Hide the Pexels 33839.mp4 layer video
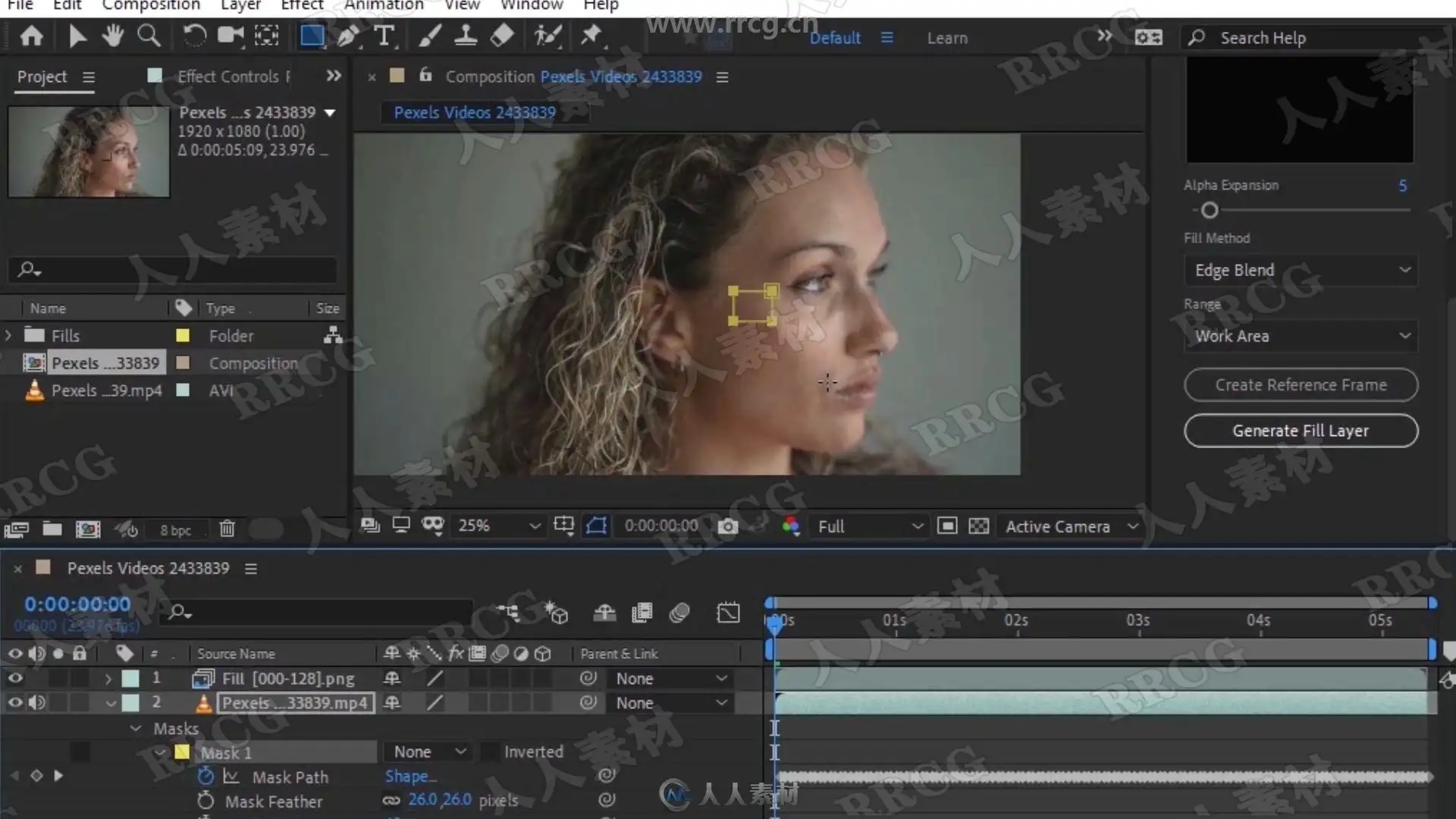 tap(15, 702)
